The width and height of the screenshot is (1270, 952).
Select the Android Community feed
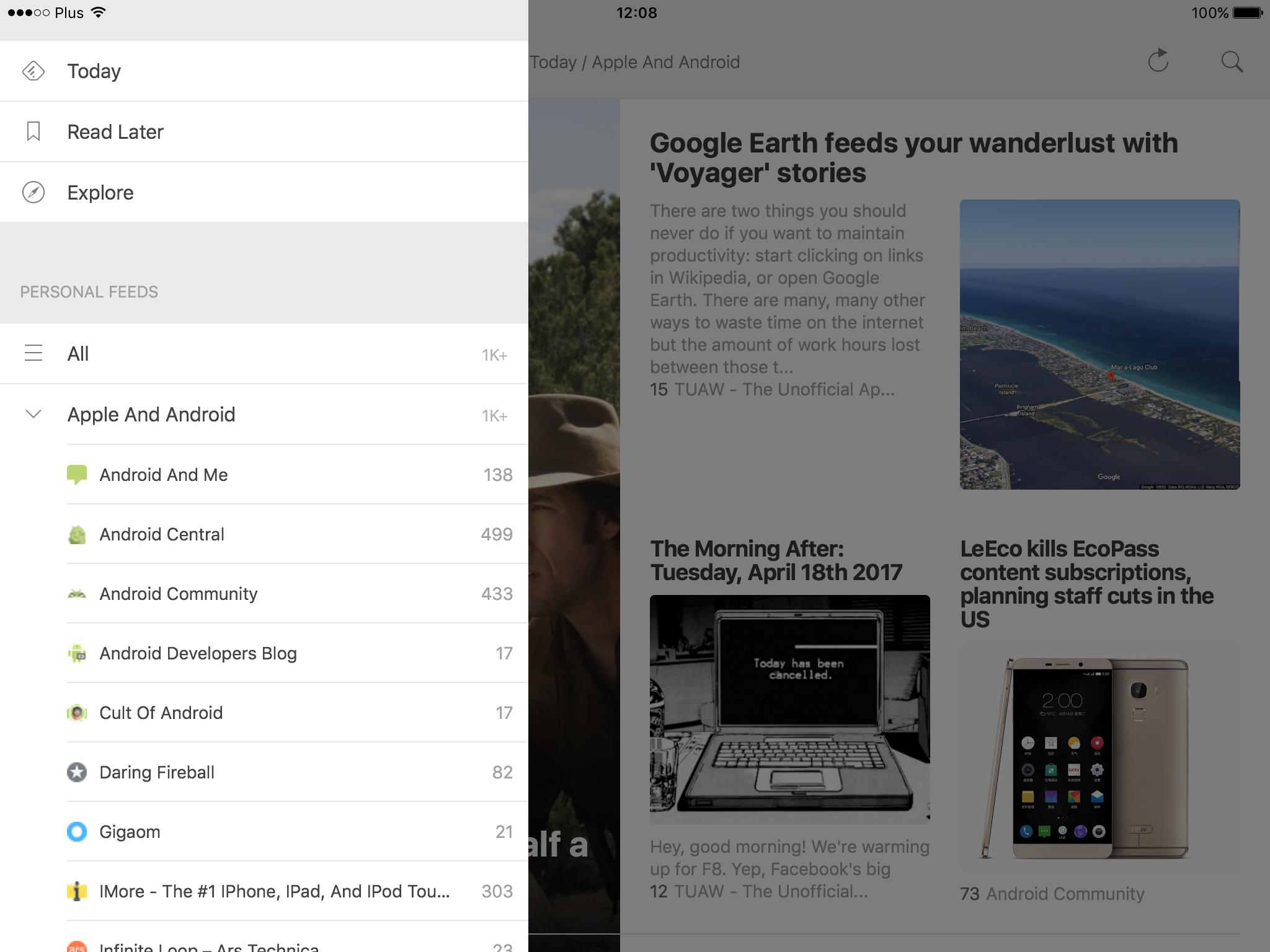(x=179, y=594)
